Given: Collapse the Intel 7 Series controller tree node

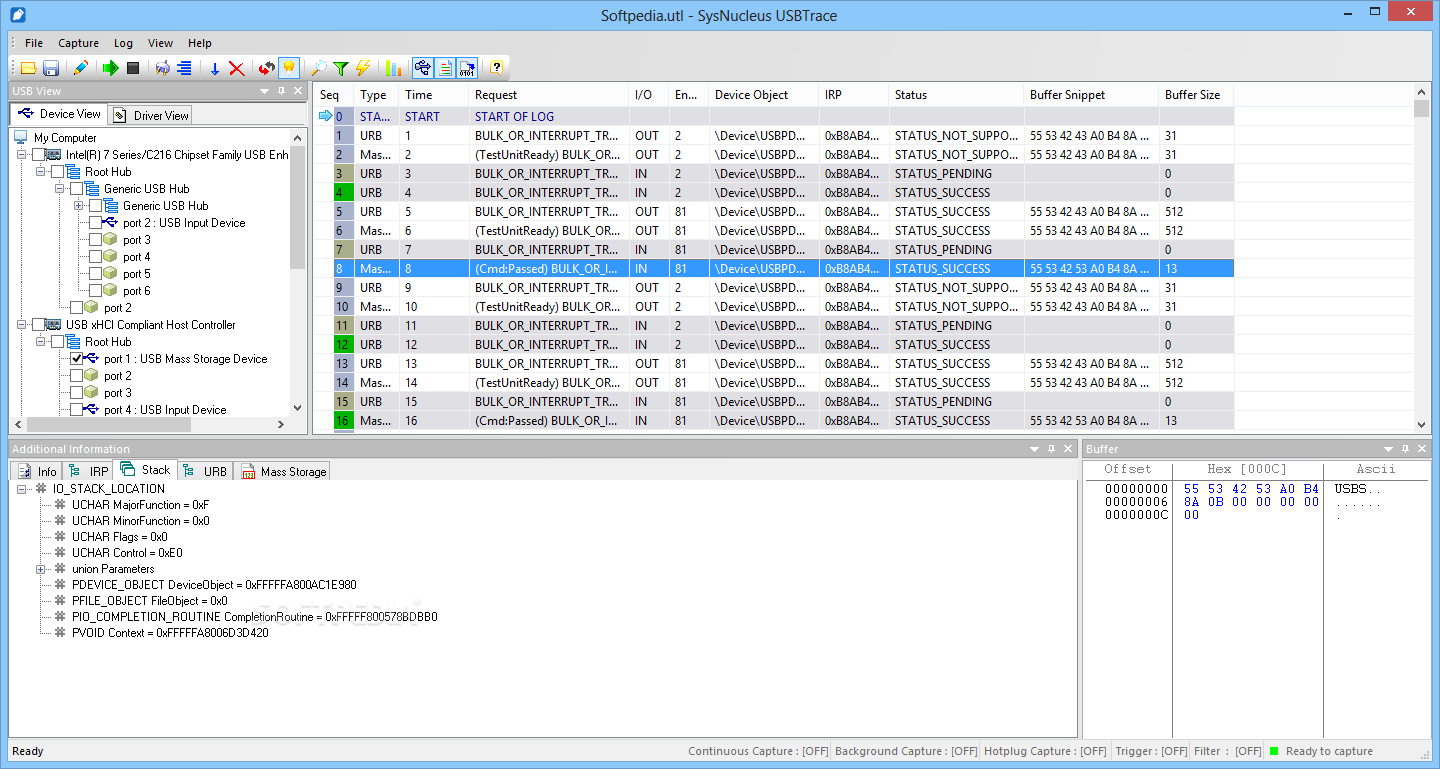Looking at the screenshot, I should 21,155.
